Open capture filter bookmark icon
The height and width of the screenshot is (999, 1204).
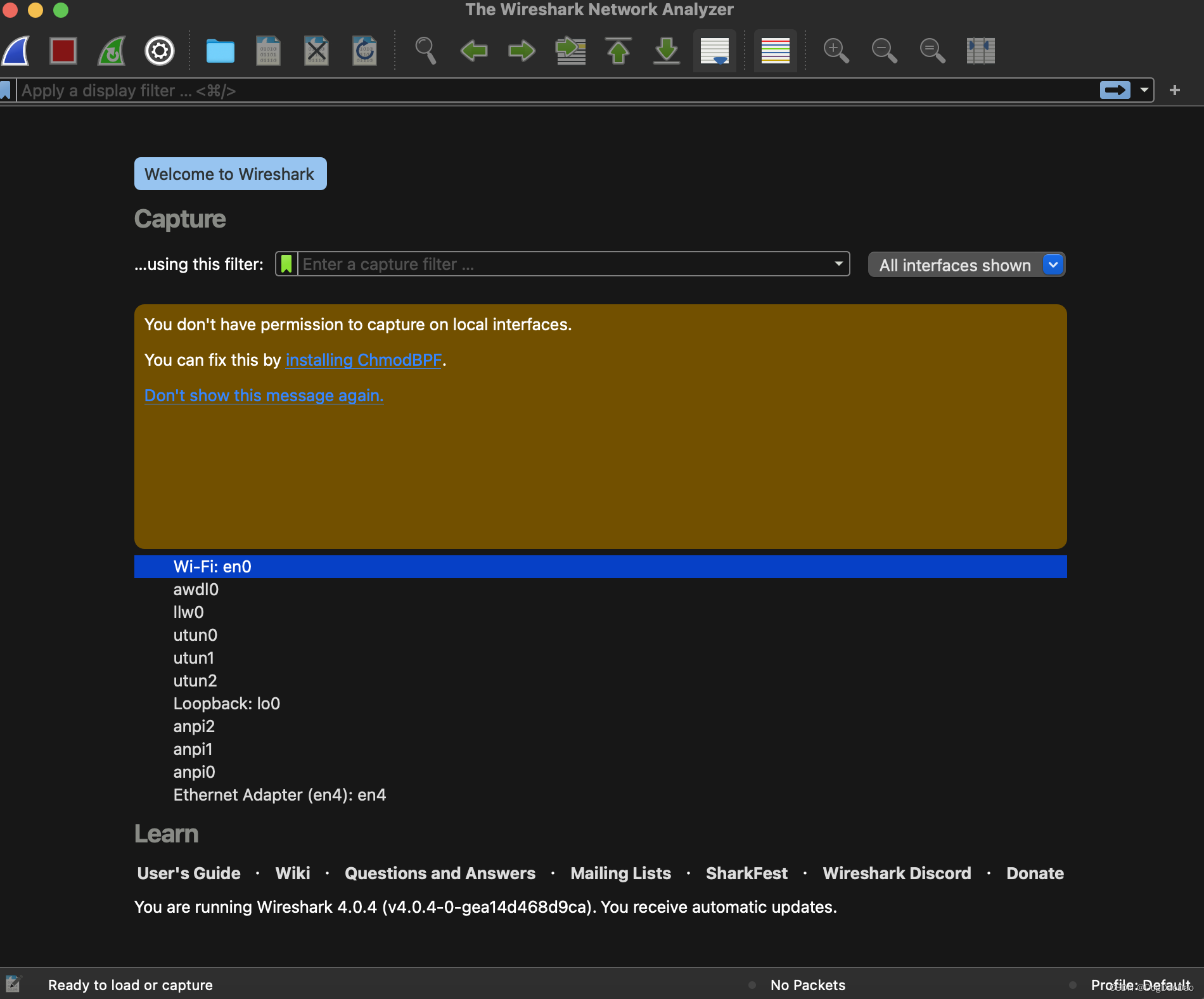point(286,264)
